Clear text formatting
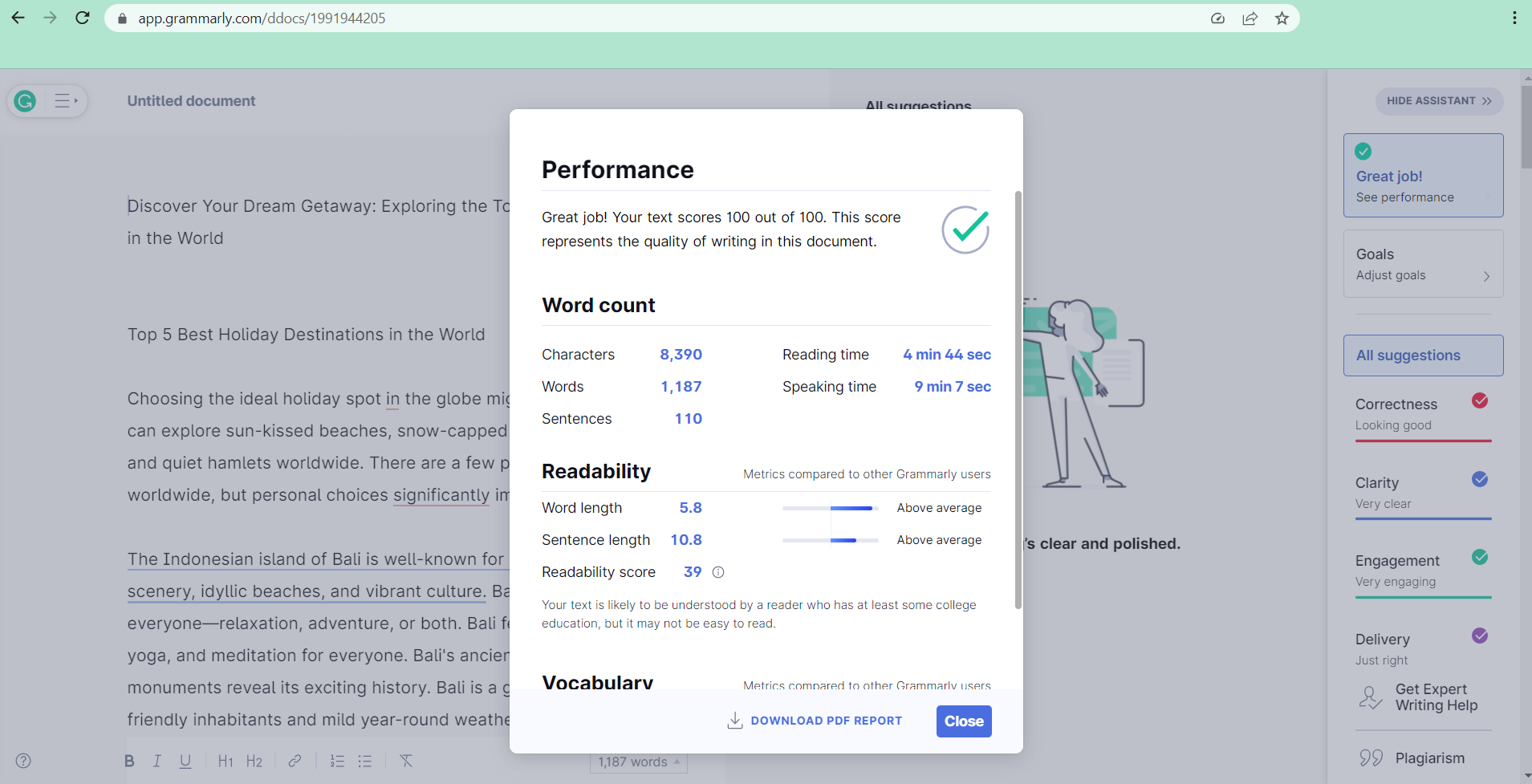 point(406,761)
